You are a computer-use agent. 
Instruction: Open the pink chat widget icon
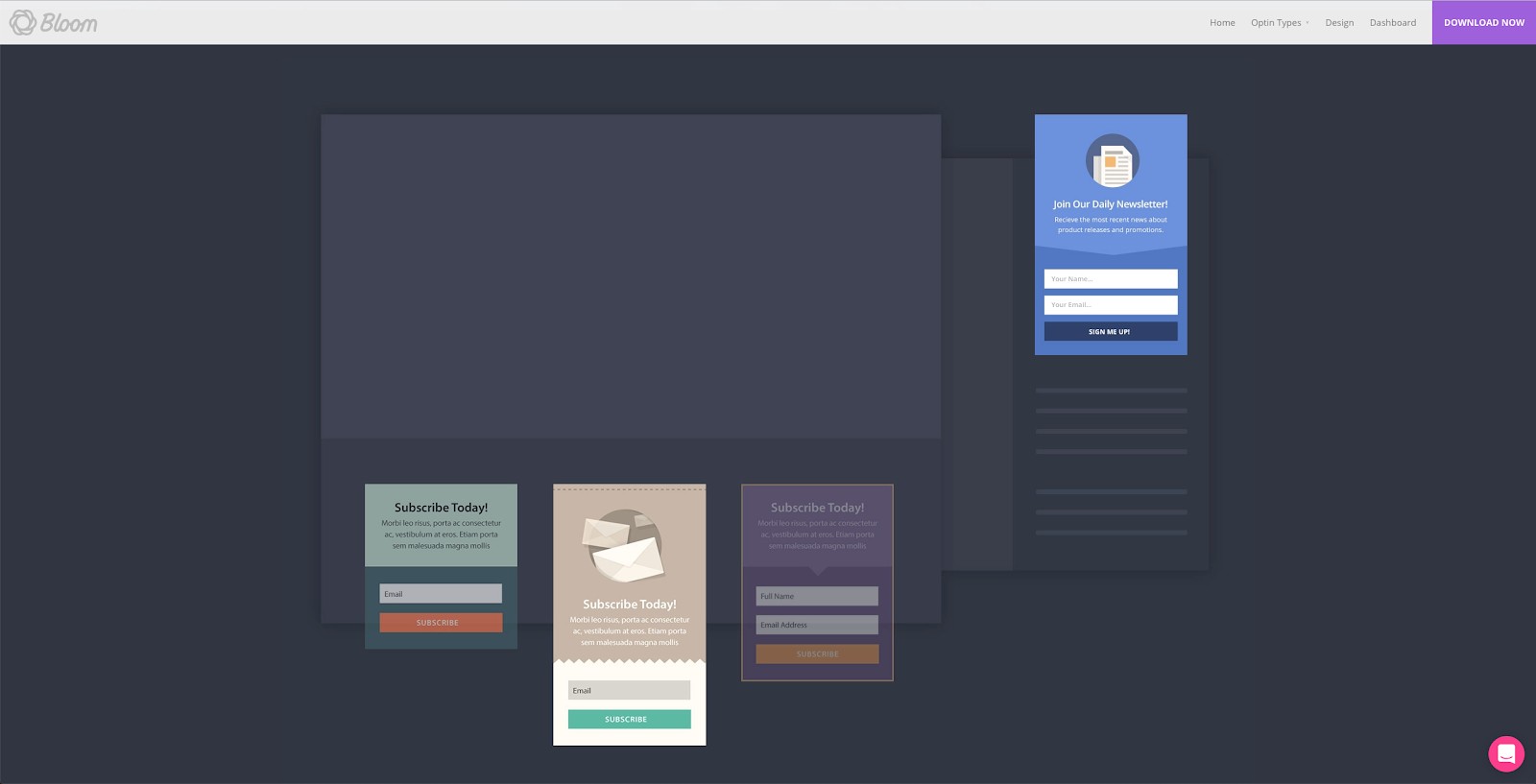1505,753
